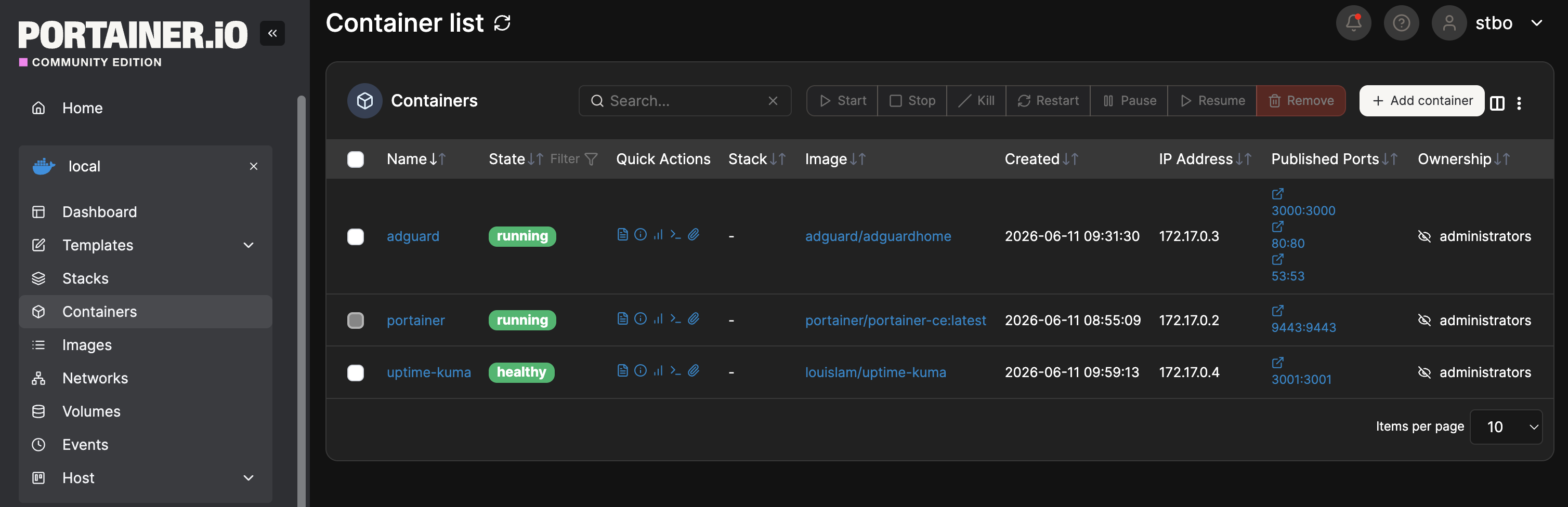Inspect the adguard container

click(x=641, y=235)
